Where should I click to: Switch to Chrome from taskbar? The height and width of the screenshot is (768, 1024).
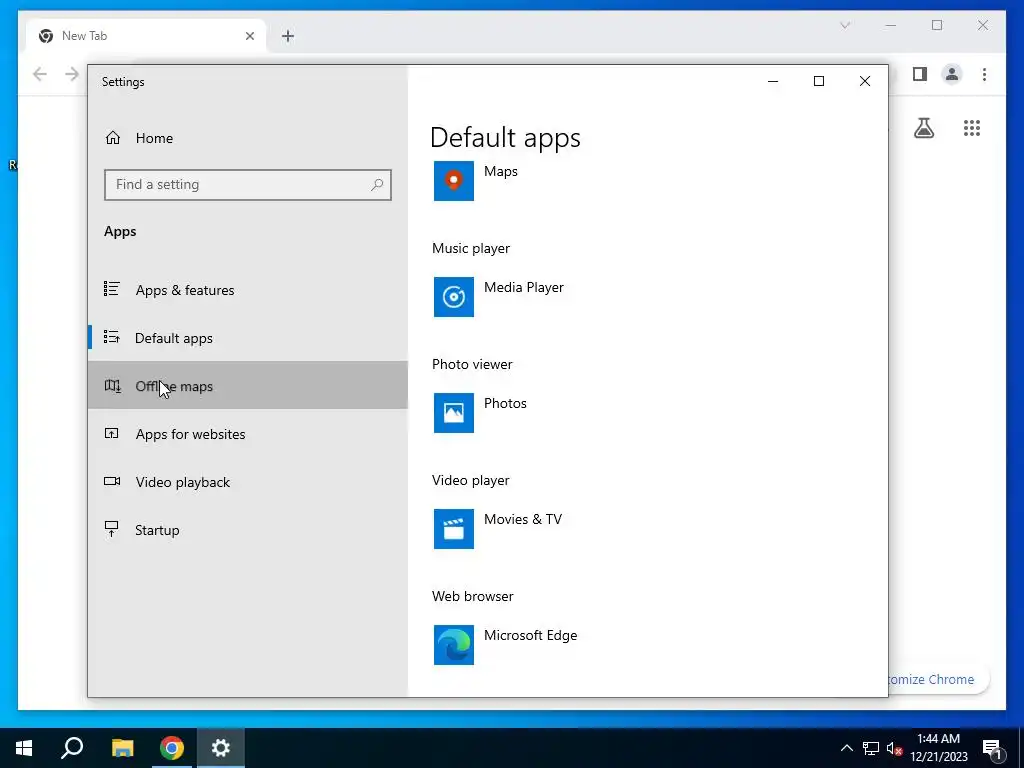click(x=172, y=748)
